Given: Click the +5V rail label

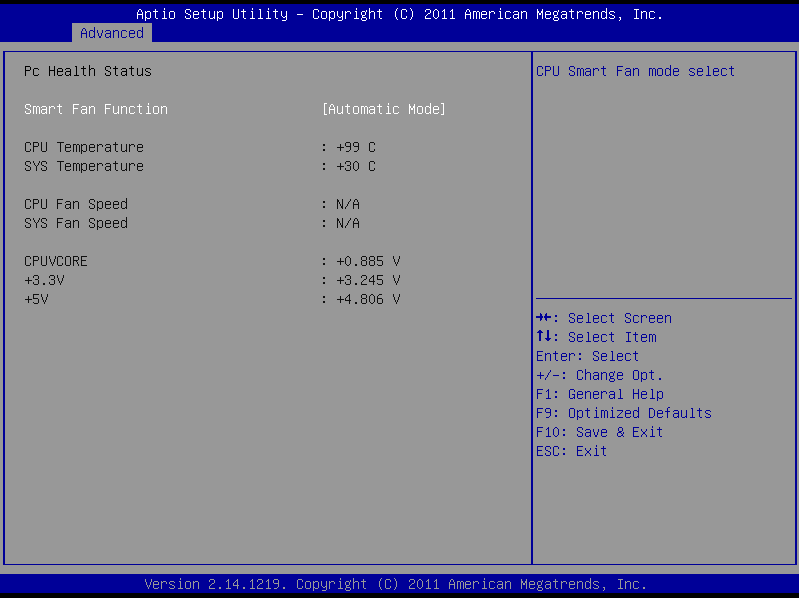Looking at the screenshot, I should (36, 299).
